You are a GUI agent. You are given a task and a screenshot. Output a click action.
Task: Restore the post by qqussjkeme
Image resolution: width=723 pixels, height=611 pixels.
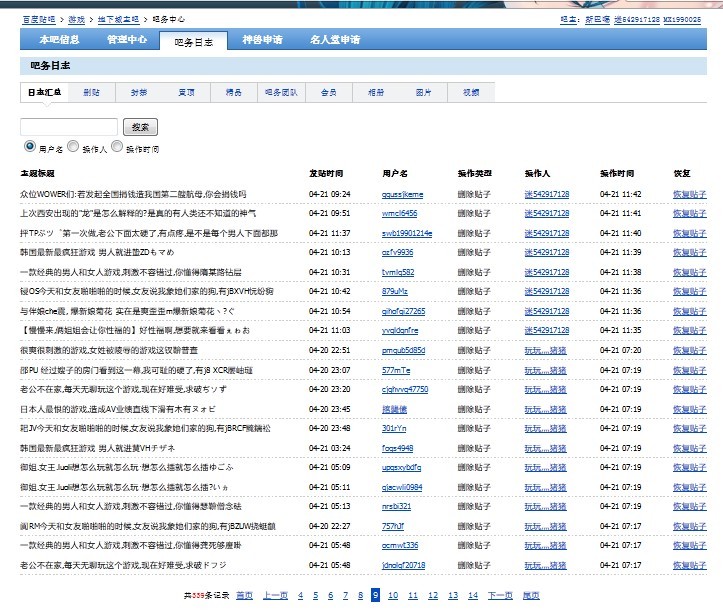pyautogui.click(x=689, y=194)
